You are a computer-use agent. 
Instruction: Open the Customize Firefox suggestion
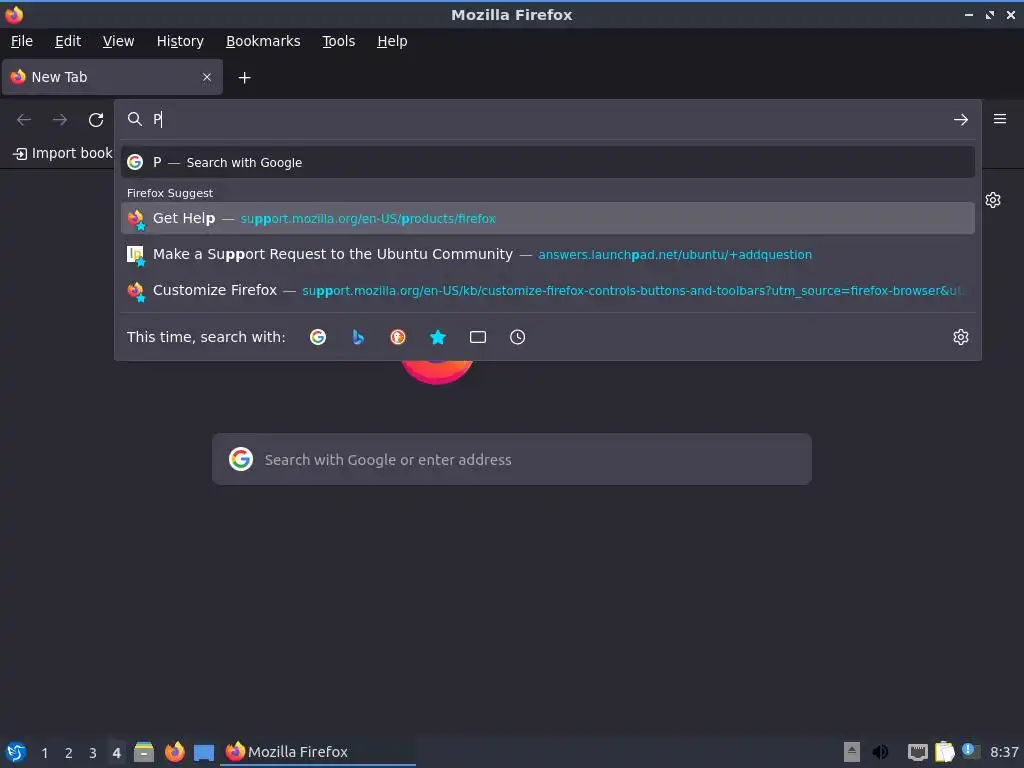click(x=547, y=290)
